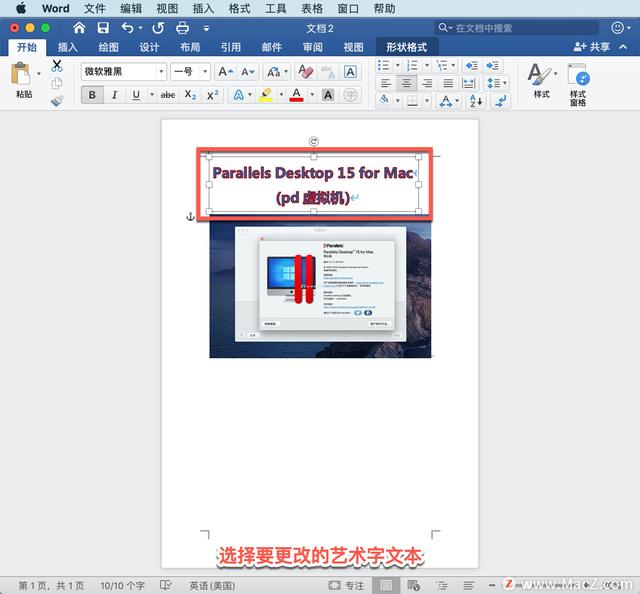Toggle Bold formatting

click(92, 95)
